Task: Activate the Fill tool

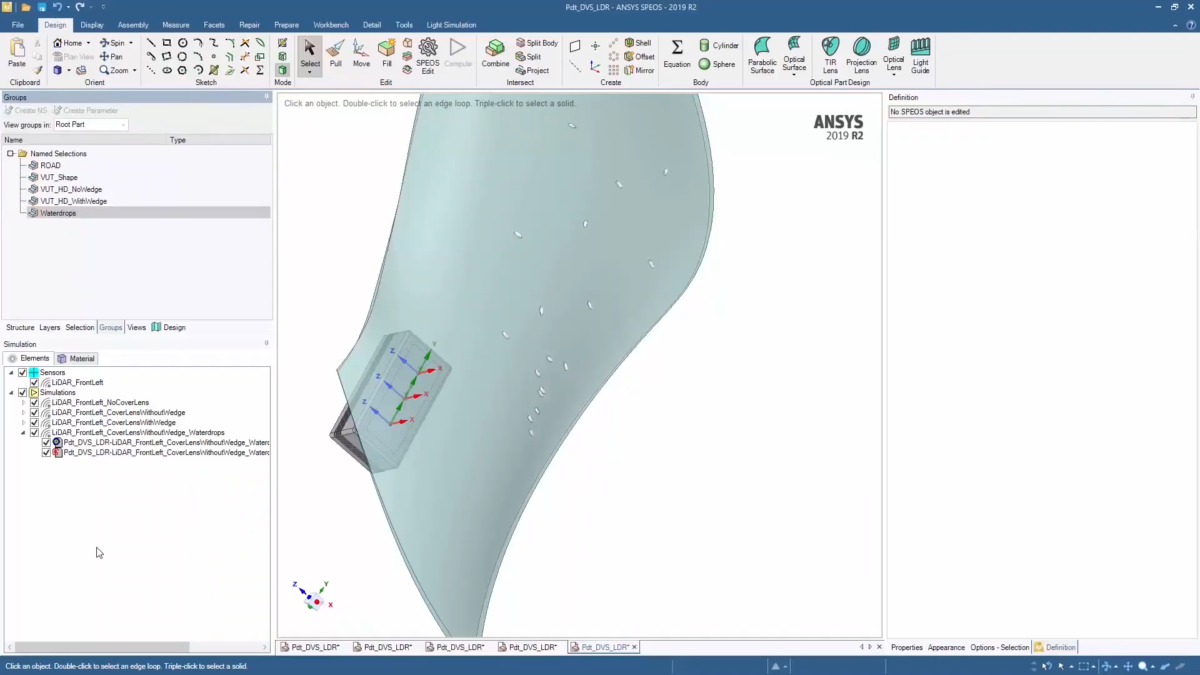Action: tap(386, 53)
